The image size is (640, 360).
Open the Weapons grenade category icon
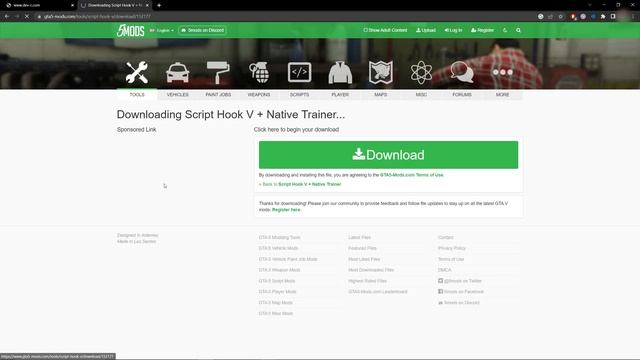click(x=259, y=72)
